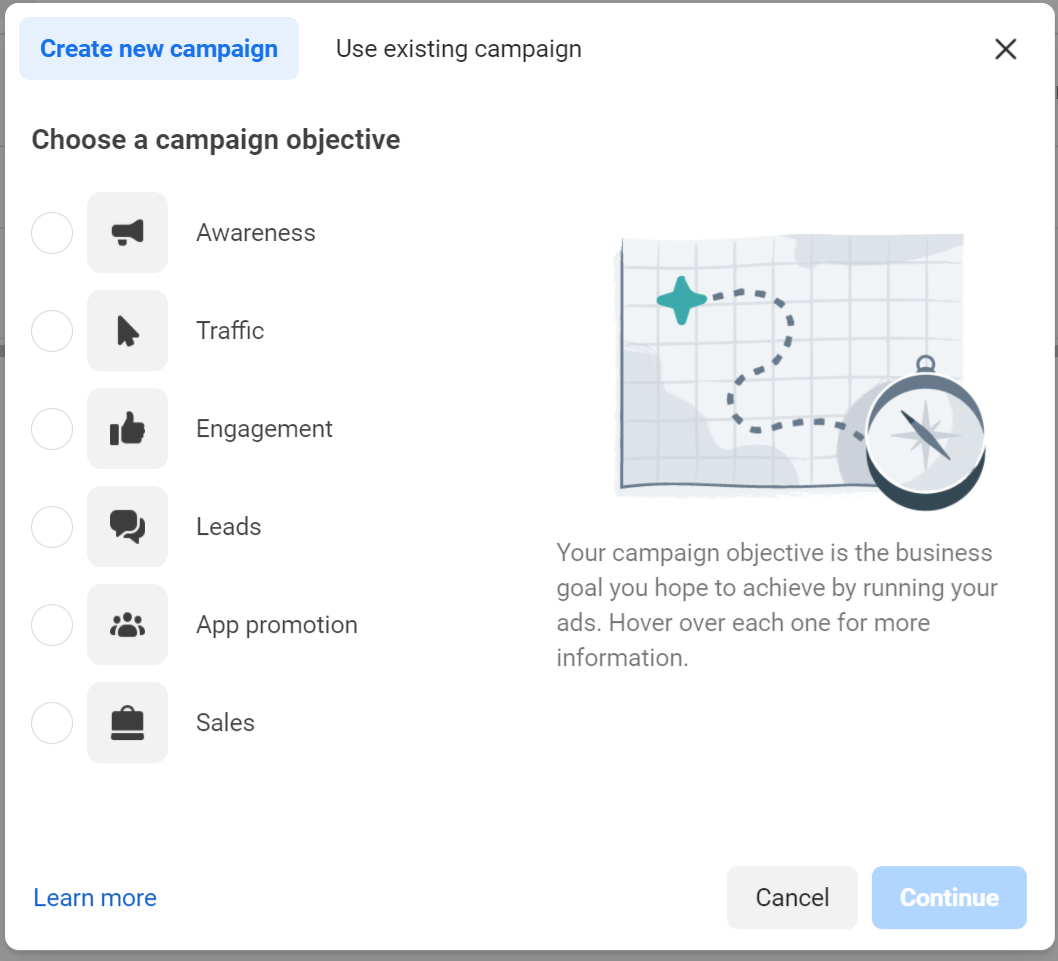
Task: Switch to Create new campaign tab
Action: [x=159, y=49]
